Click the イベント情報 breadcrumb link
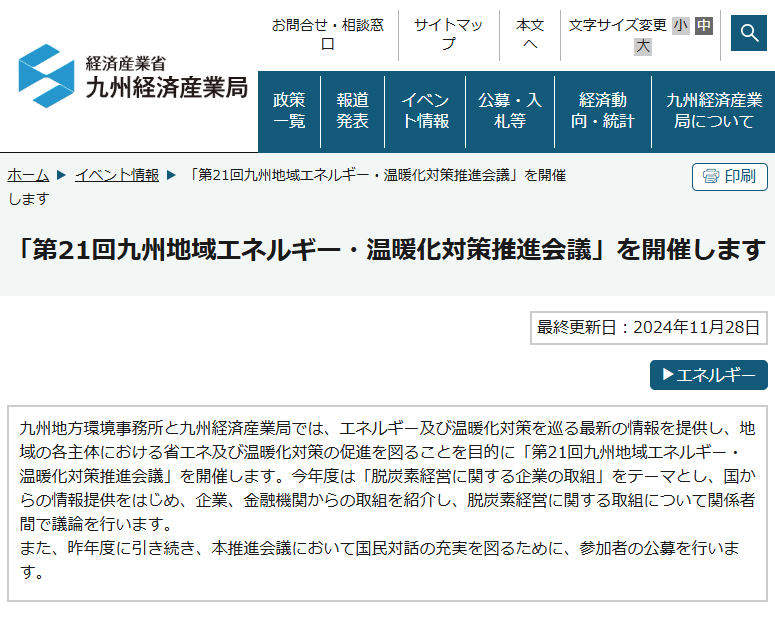Image resolution: width=775 pixels, height=620 pixels. [116, 175]
